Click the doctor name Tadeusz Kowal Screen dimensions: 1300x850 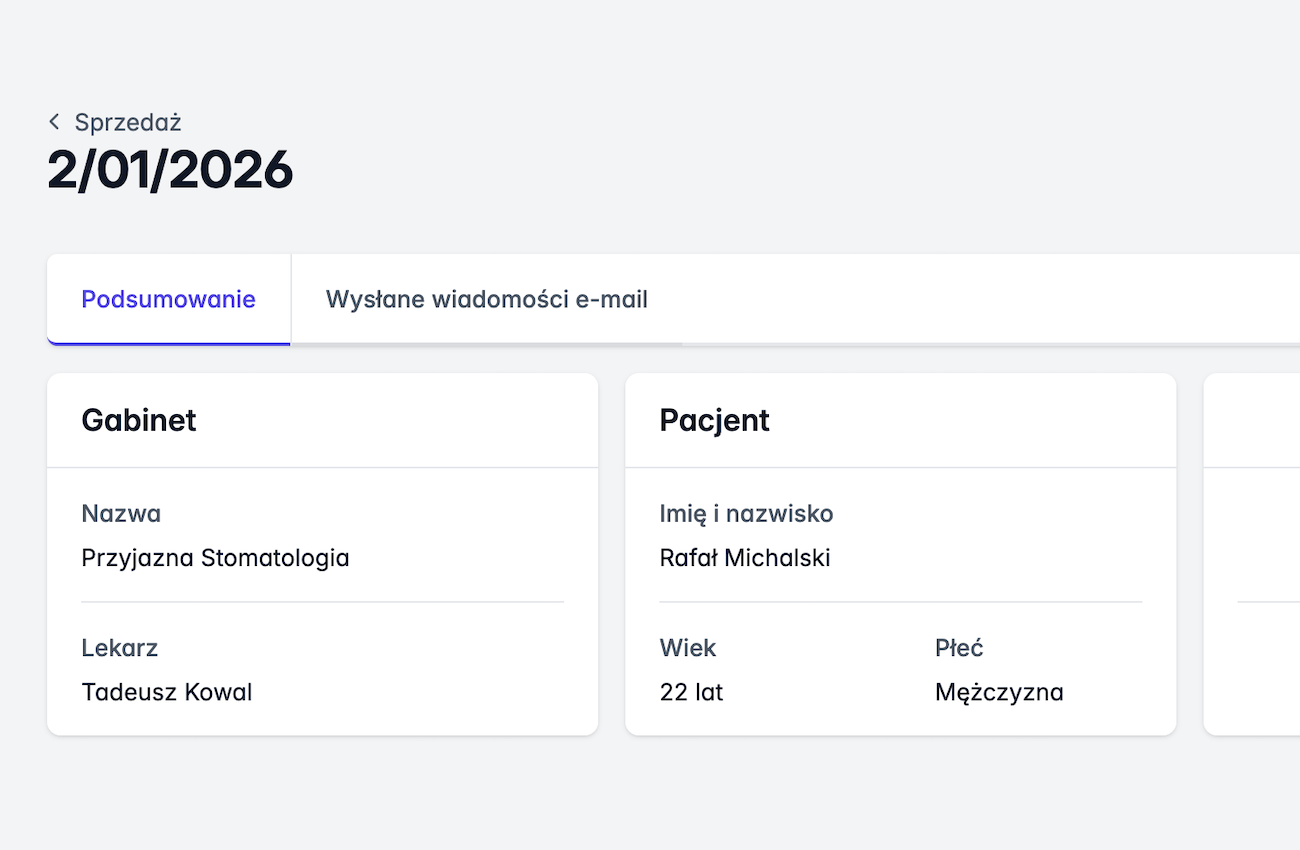click(x=166, y=692)
